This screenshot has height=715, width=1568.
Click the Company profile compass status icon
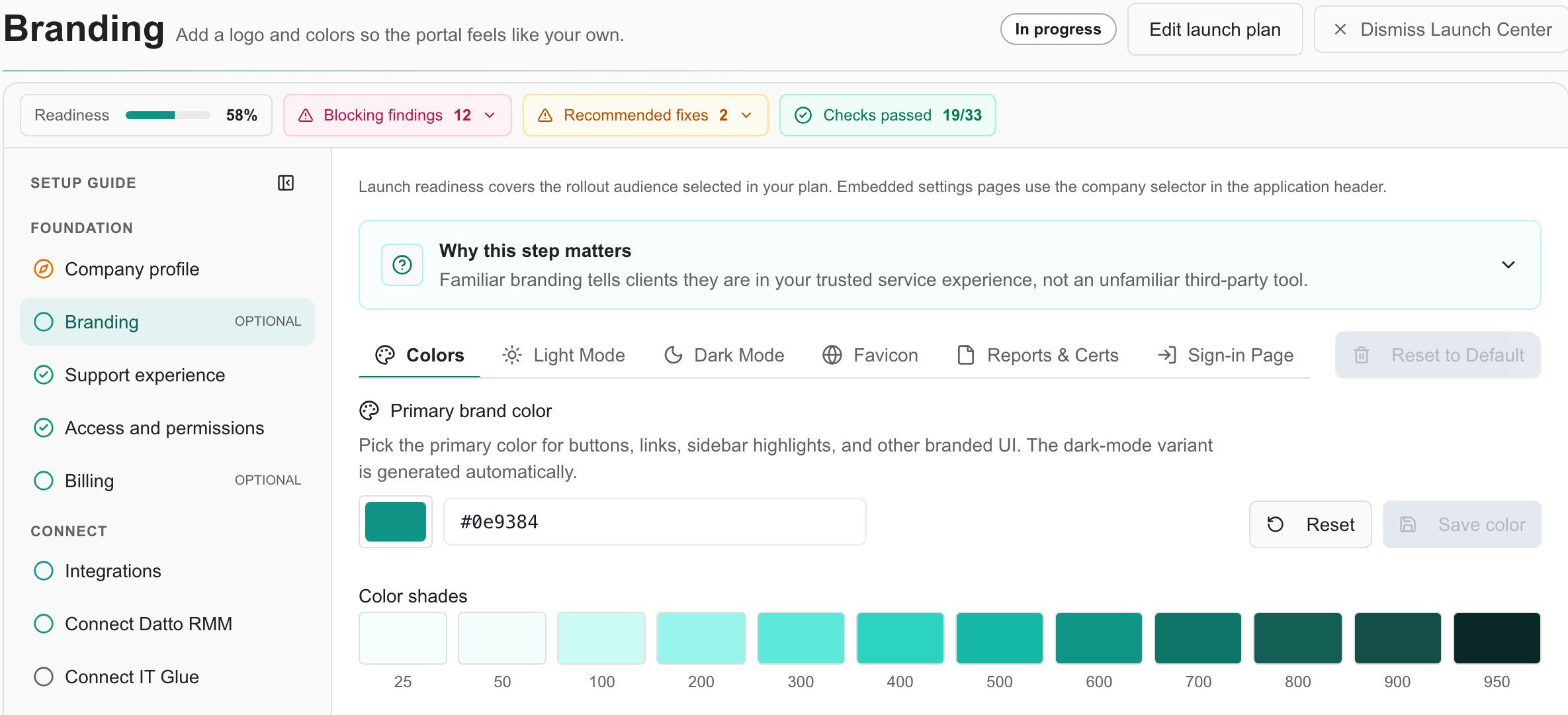tap(44, 269)
